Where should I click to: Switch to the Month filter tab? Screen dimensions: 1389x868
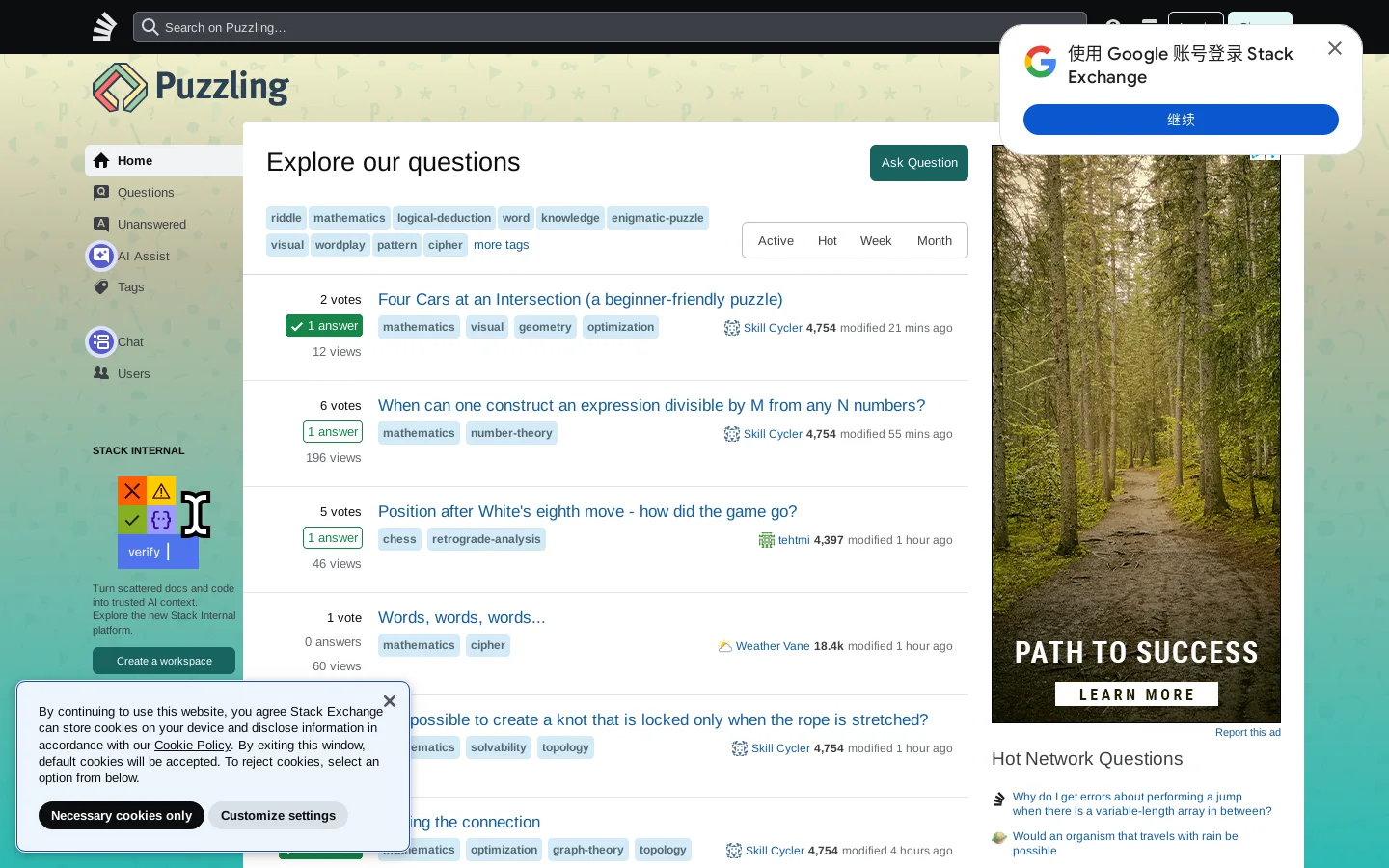point(935,241)
